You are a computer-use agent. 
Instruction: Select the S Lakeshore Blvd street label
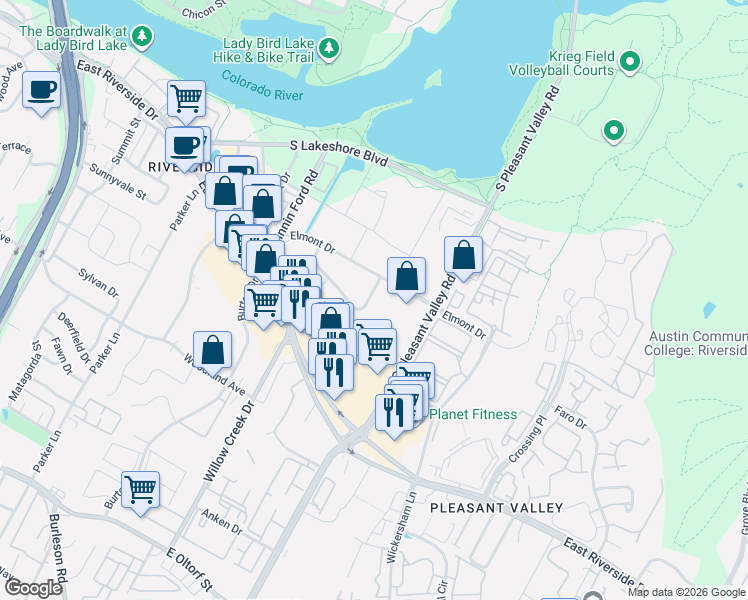339,152
